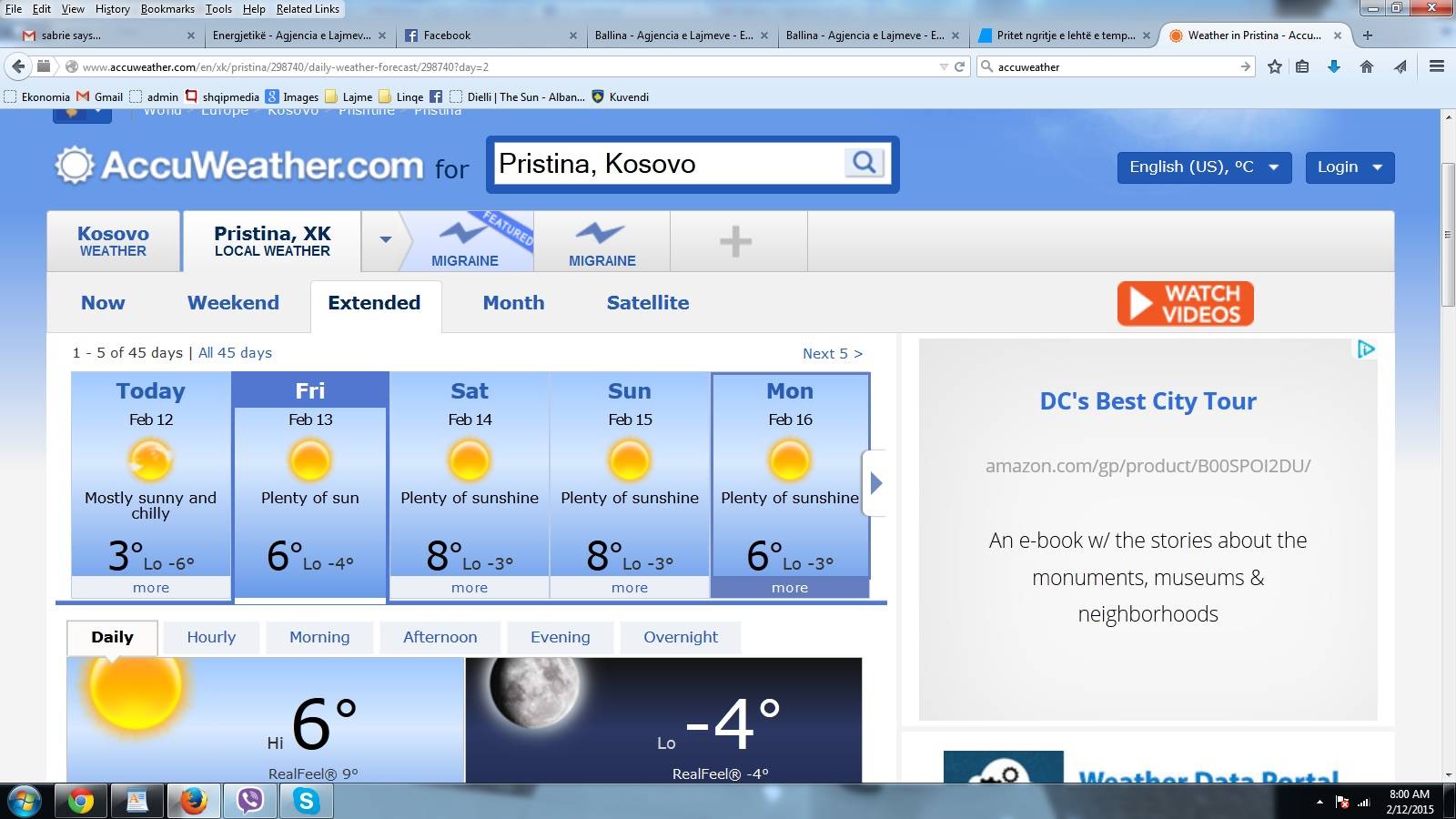This screenshot has width=1456, height=819.
Task: Launch Chrome from the taskbar
Action: pyautogui.click(x=81, y=802)
